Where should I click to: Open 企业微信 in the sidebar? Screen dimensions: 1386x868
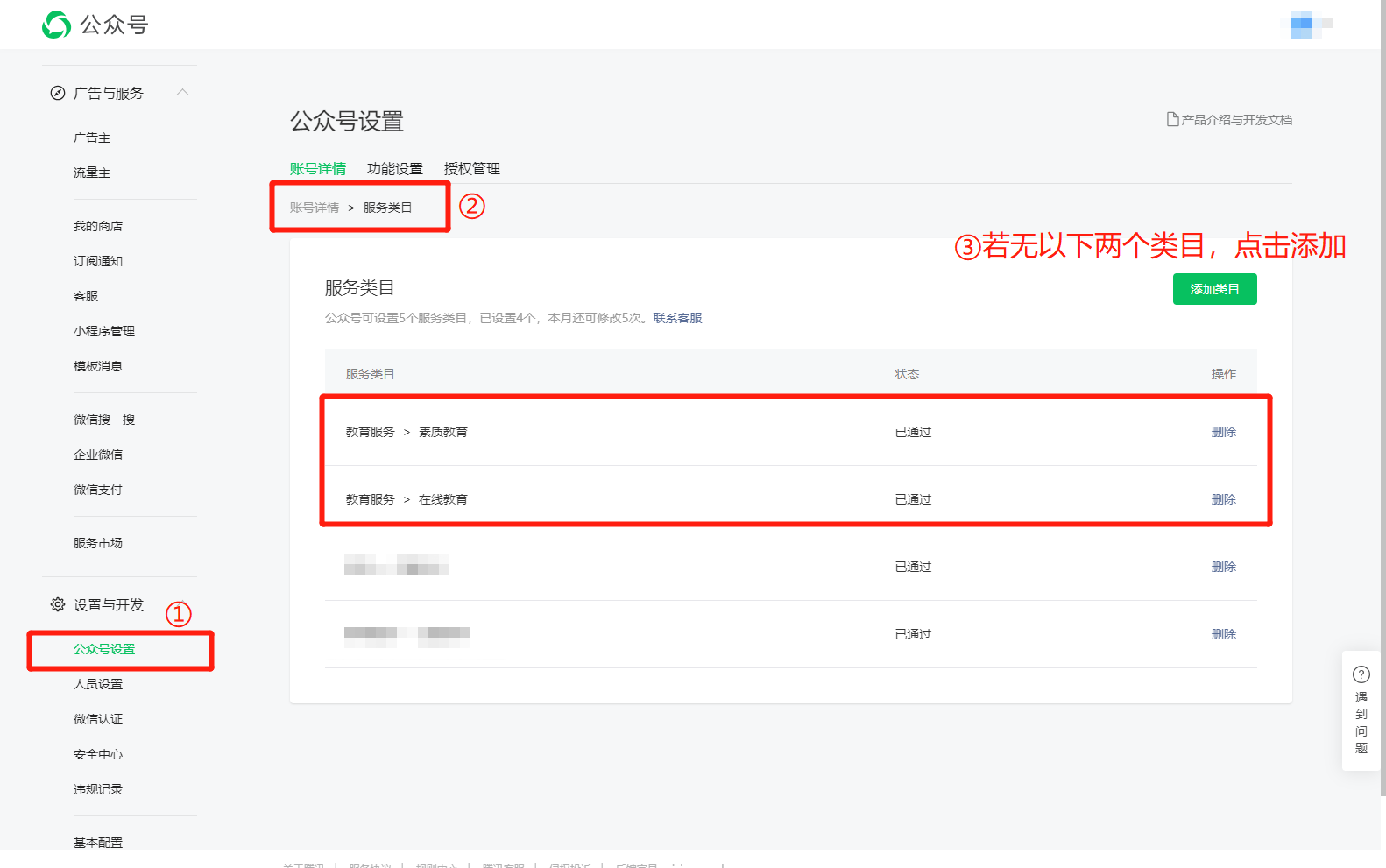pos(98,455)
